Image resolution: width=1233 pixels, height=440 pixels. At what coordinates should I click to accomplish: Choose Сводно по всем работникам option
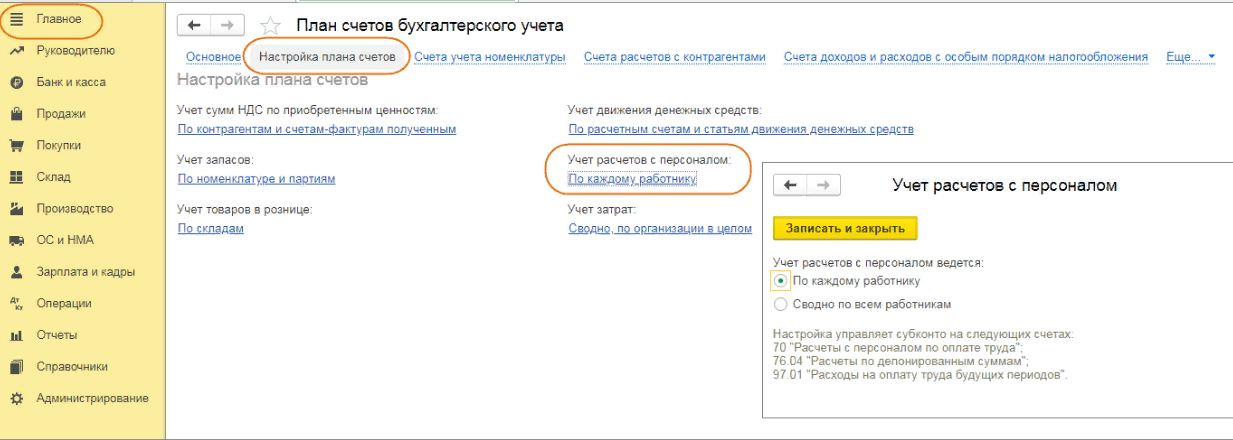(x=781, y=304)
